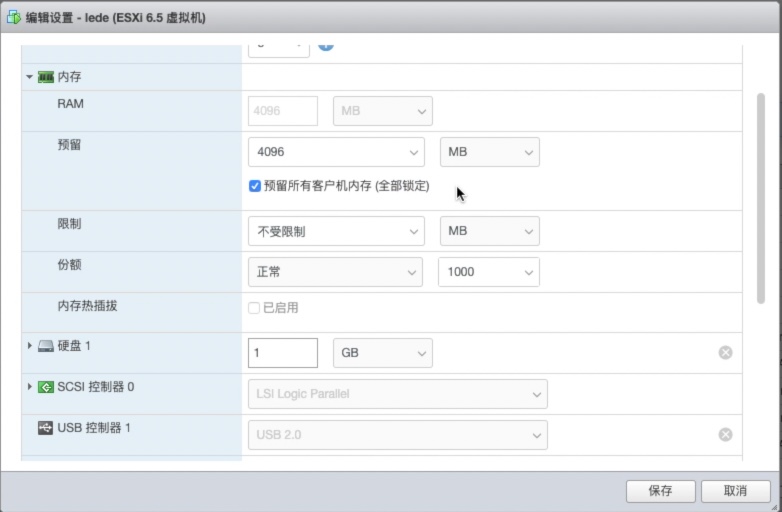The width and height of the screenshot is (782, 512).
Task: Uncheck reserve all guest memory checkbox
Action: tap(255, 186)
